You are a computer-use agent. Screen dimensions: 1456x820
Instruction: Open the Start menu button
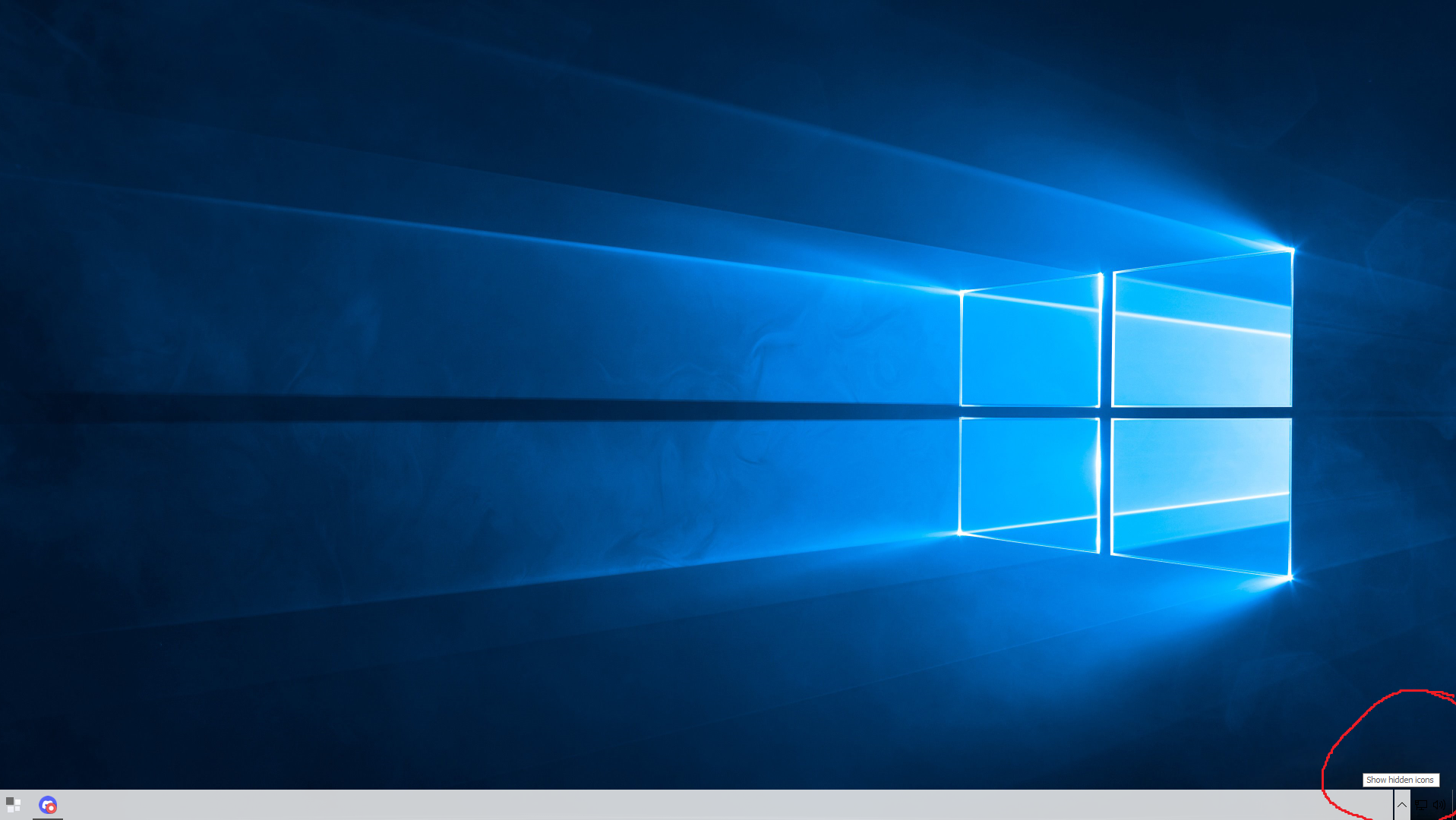point(13,804)
